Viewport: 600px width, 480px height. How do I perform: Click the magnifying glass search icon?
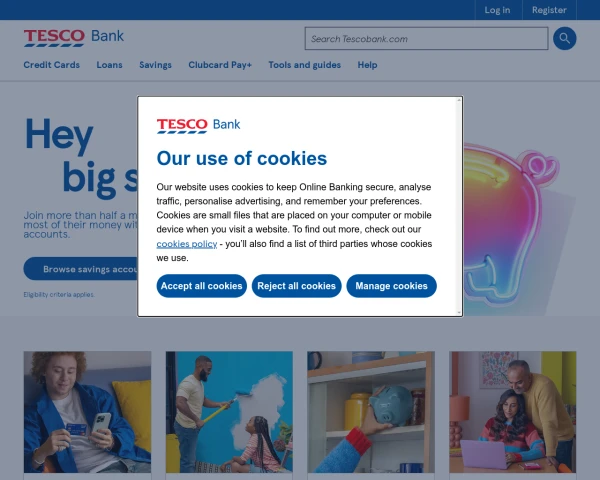[564, 38]
